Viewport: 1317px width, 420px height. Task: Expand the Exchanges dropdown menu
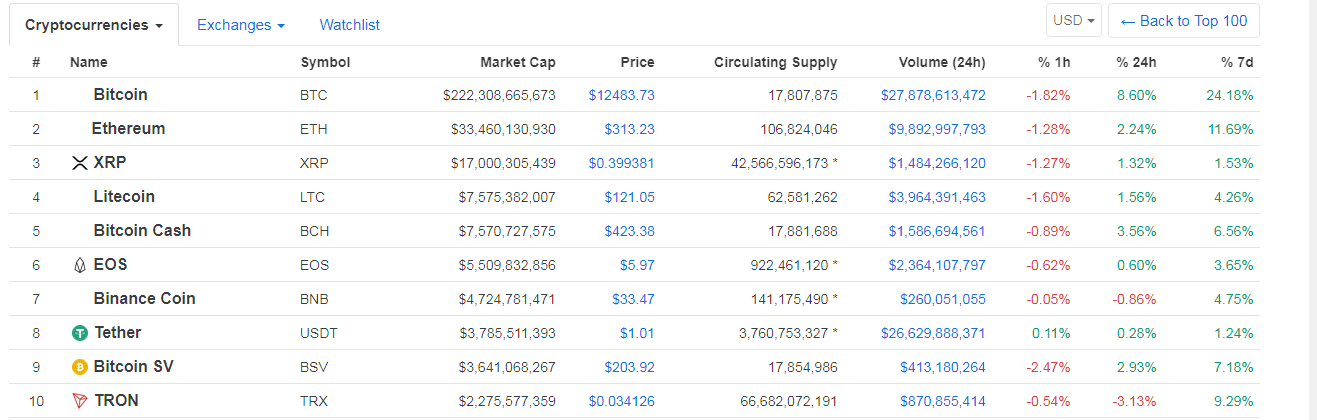(x=240, y=25)
